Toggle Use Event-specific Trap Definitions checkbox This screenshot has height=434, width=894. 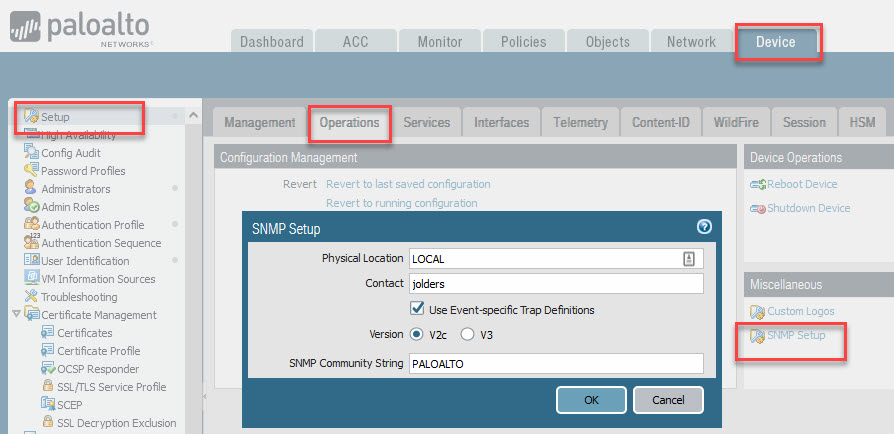pyautogui.click(x=418, y=310)
